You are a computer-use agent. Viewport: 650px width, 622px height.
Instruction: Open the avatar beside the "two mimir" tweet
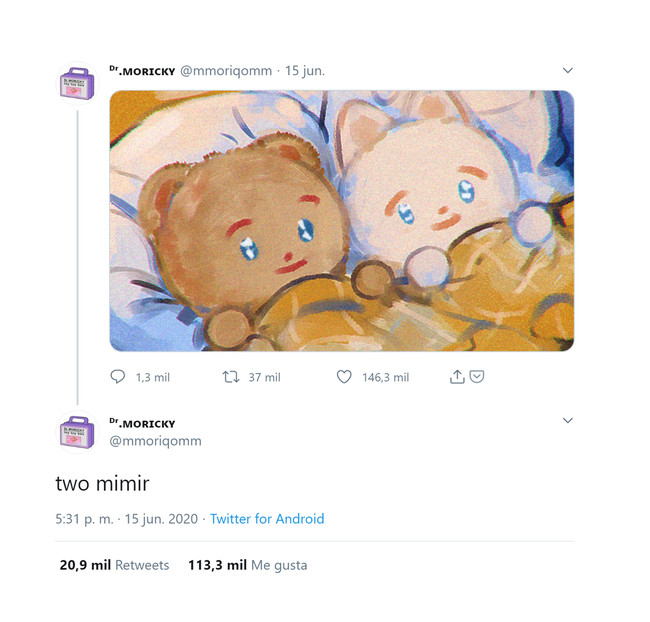click(77, 432)
